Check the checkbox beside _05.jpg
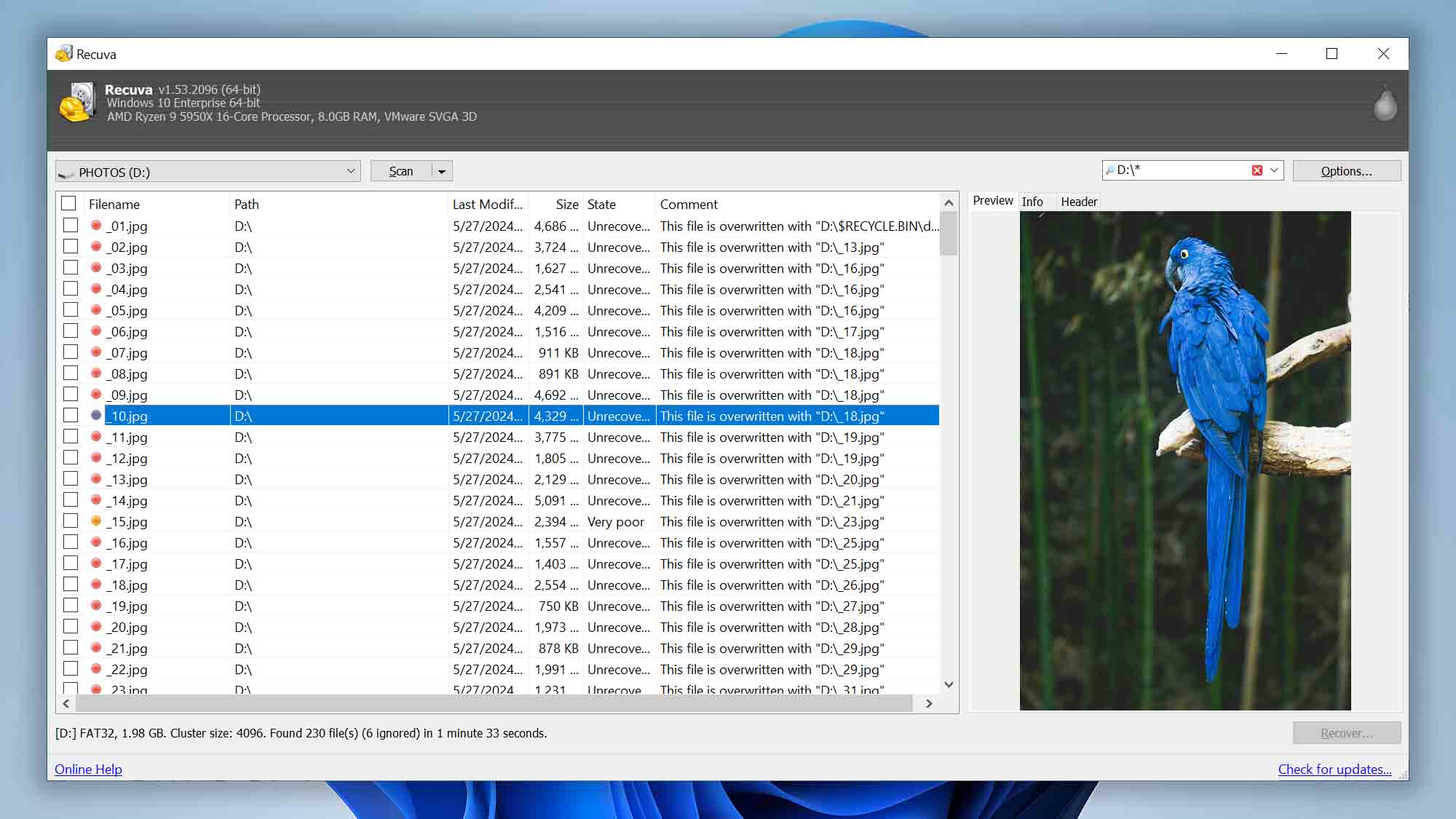This screenshot has height=819, width=1456. [x=71, y=309]
